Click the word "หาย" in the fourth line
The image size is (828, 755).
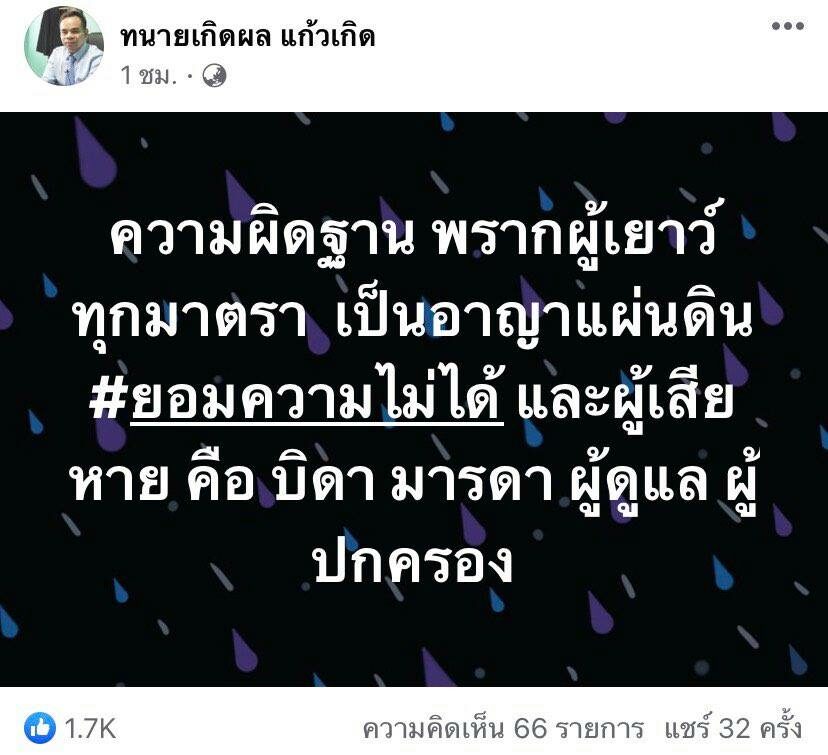[120, 483]
